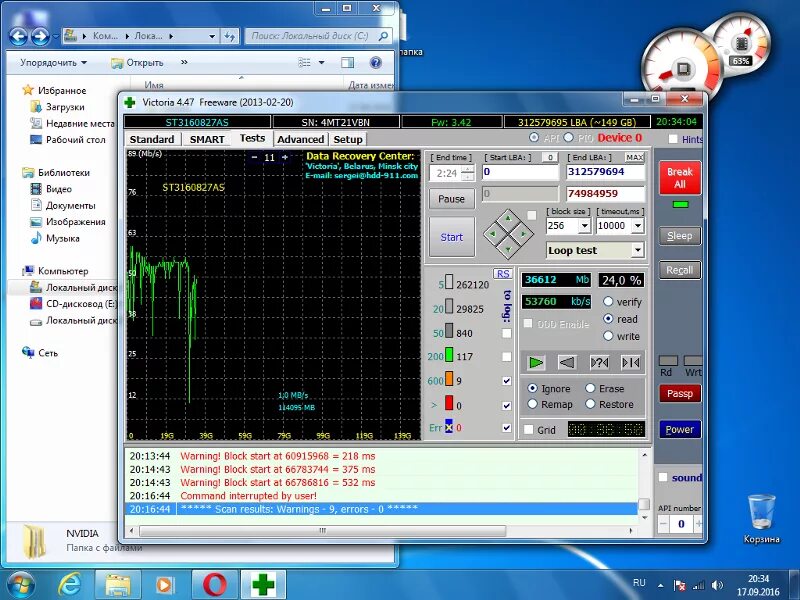Click the green 200 ms block indicator
Screen dimensions: 800x600
[x=449, y=355]
